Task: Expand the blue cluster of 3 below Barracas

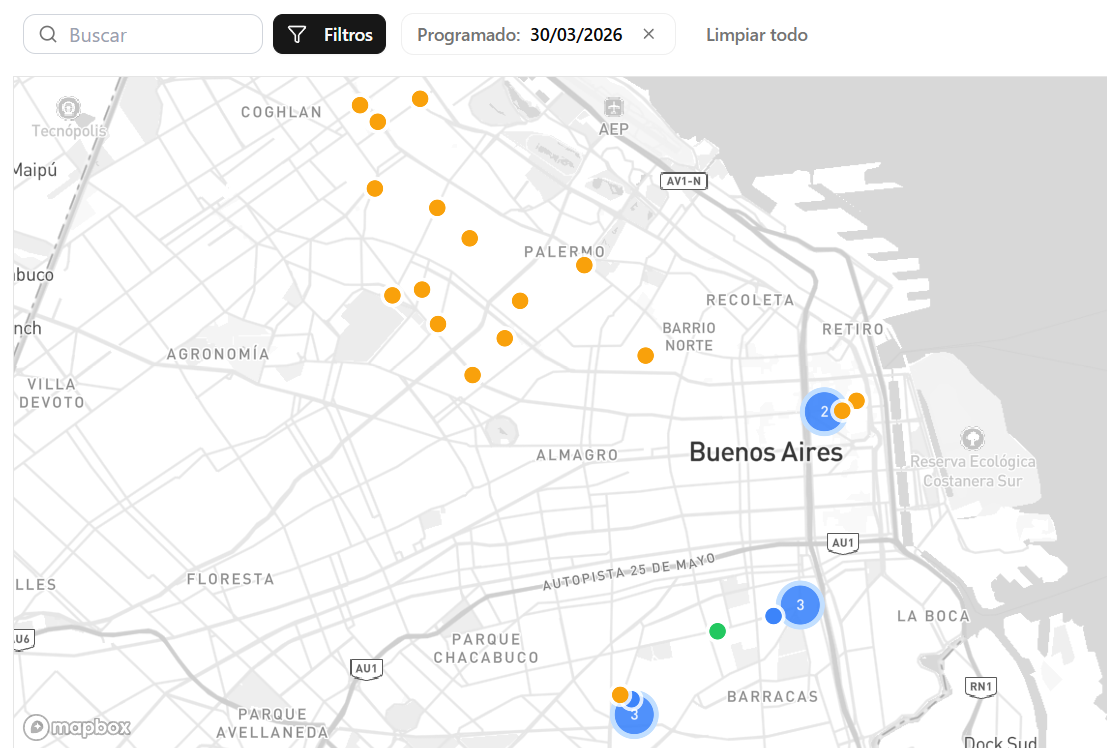Action: click(x=634, y=716)
